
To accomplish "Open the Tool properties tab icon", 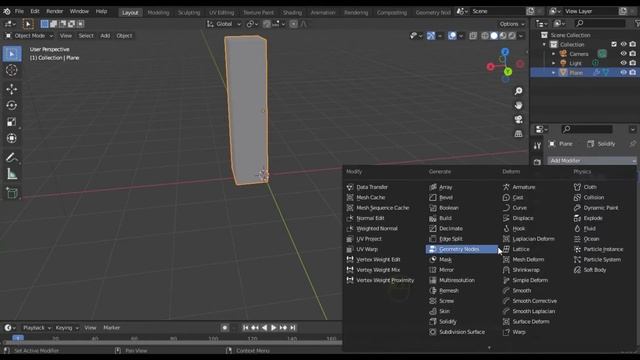I will (x=537, y=145).
